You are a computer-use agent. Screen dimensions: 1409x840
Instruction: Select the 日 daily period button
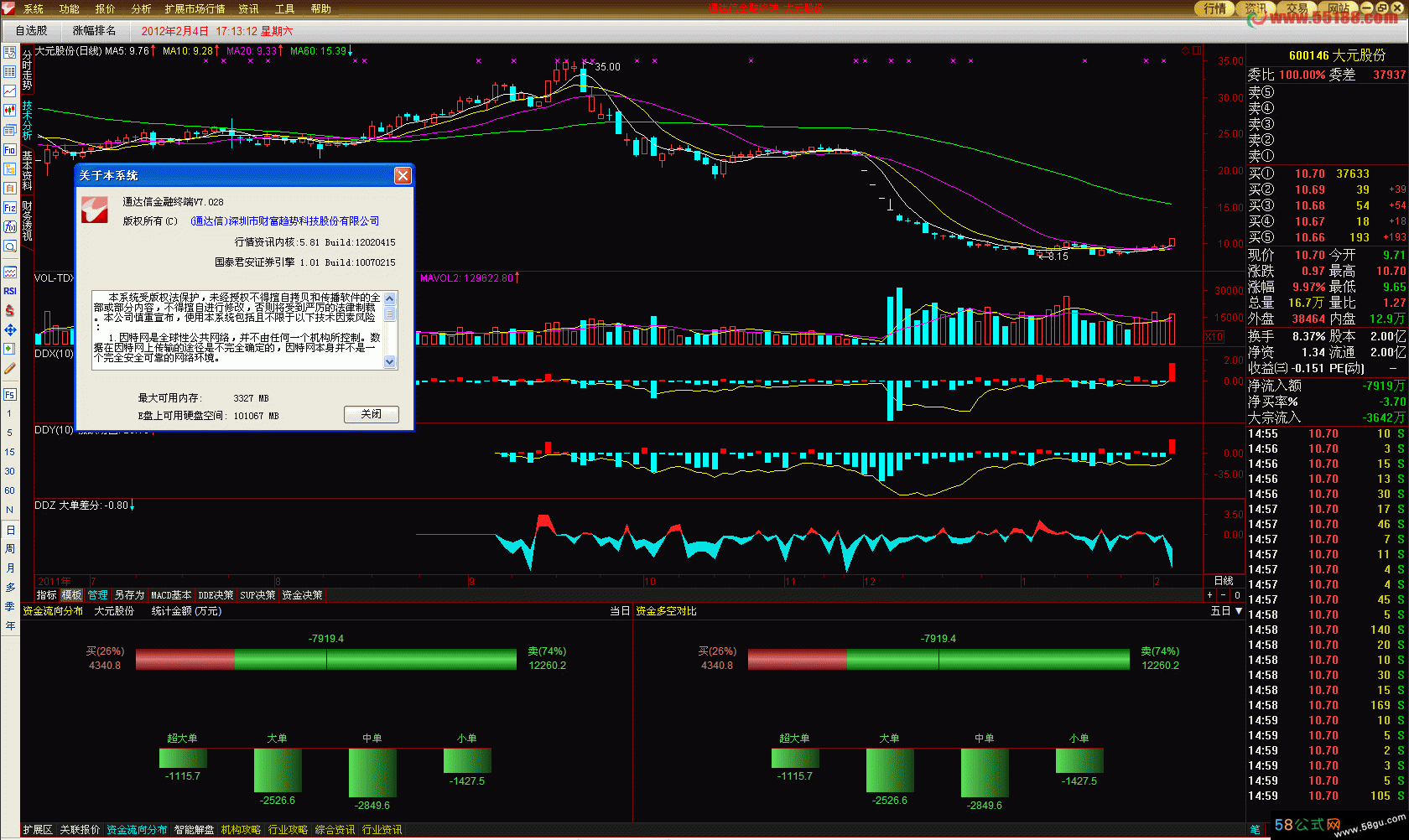[x=10, y=530]
